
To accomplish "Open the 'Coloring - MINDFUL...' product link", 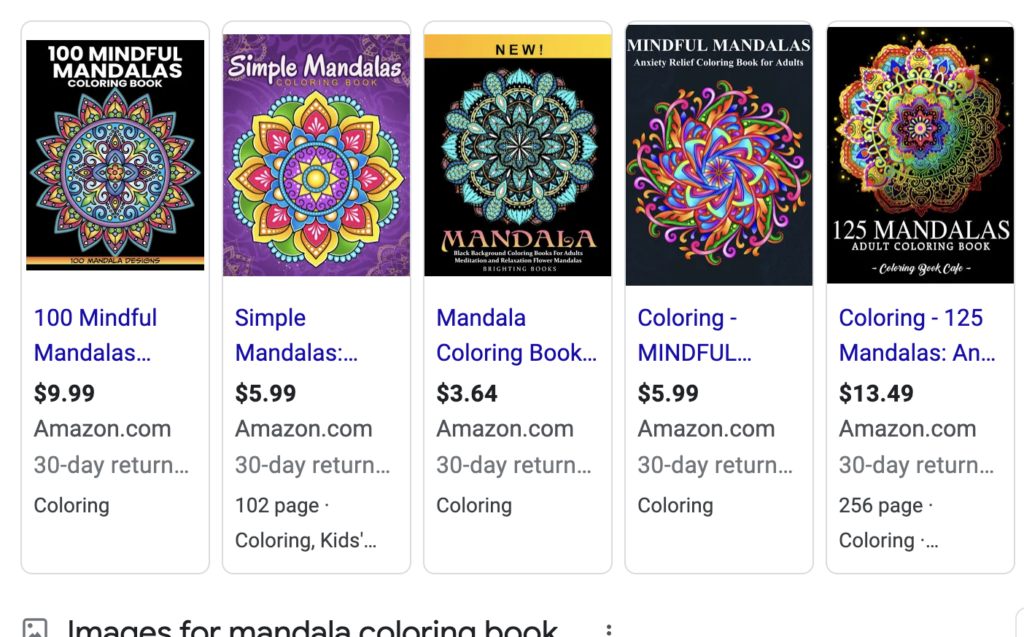I will [694, 335].
